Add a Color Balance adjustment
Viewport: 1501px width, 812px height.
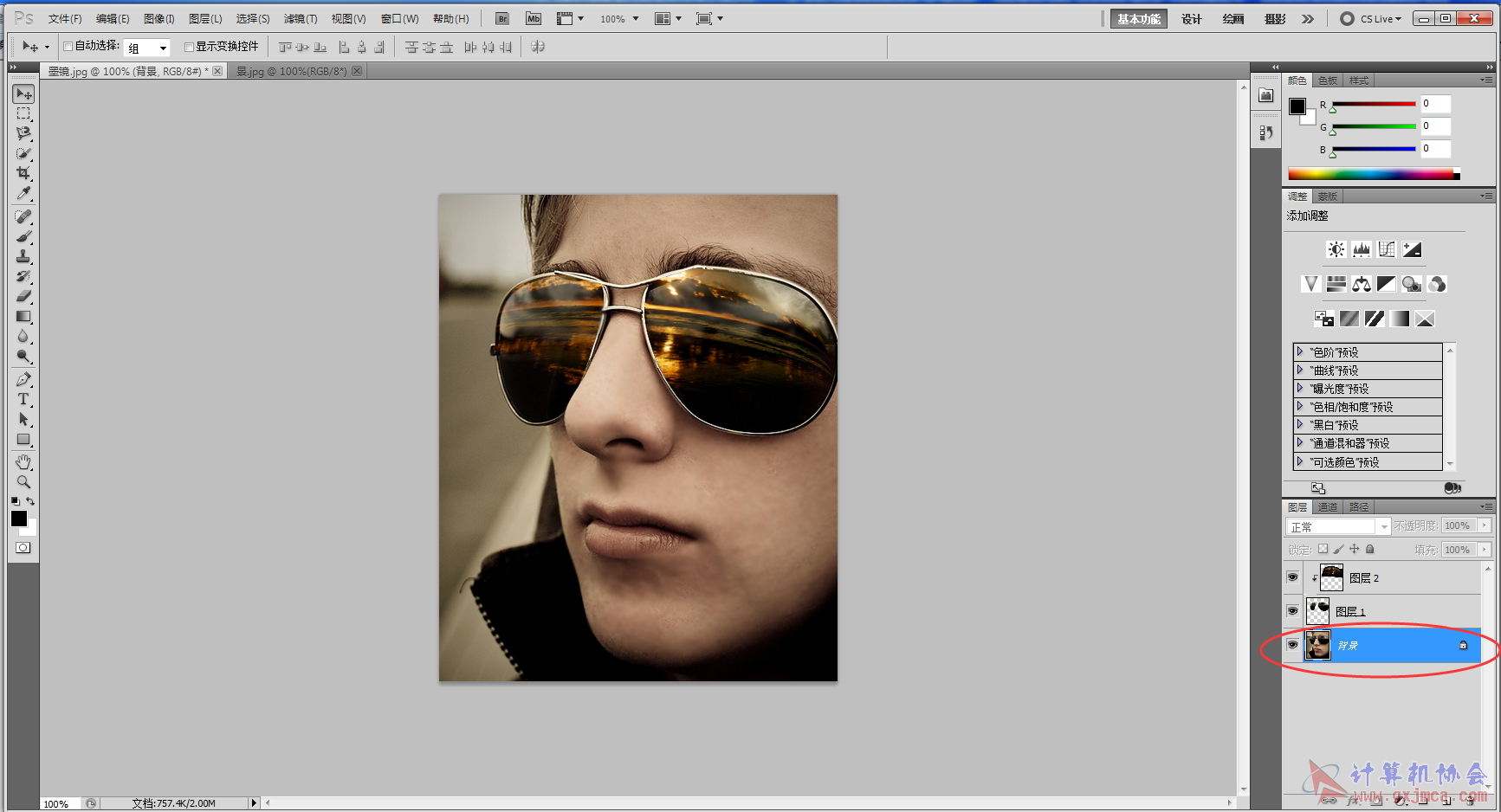(x=1362, y=284)
